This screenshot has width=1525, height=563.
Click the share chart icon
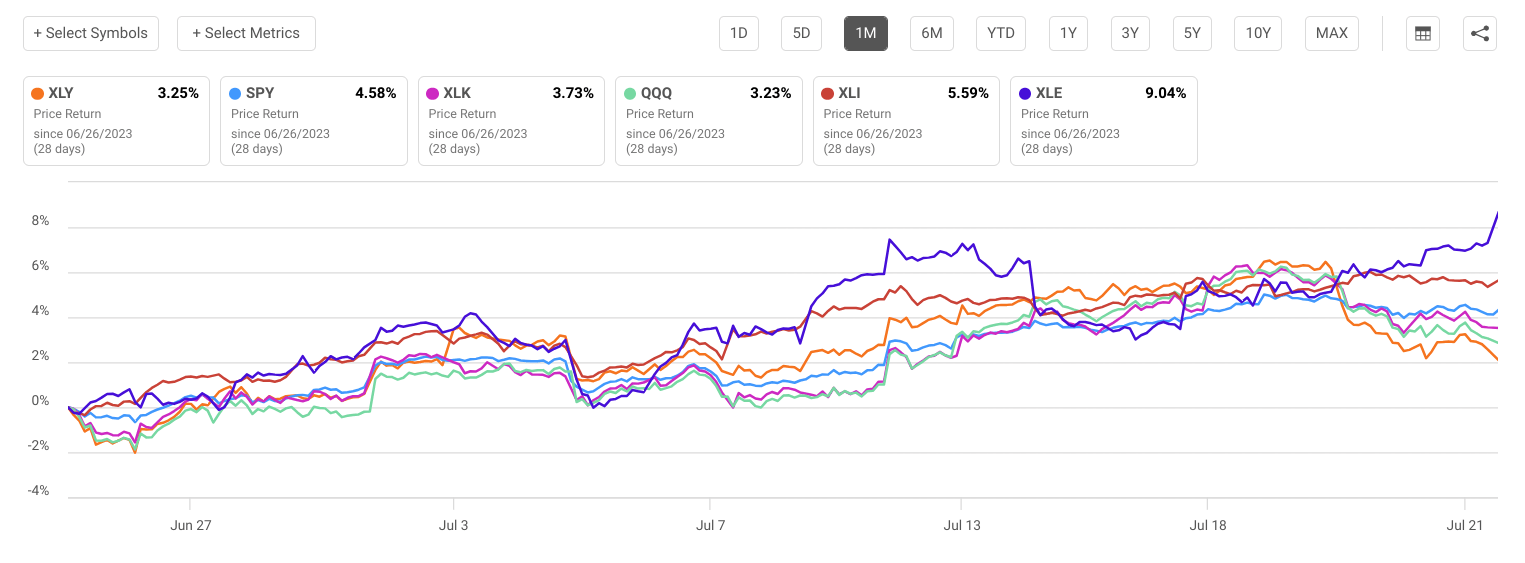pyautogui.click(x=1480, y=33)
